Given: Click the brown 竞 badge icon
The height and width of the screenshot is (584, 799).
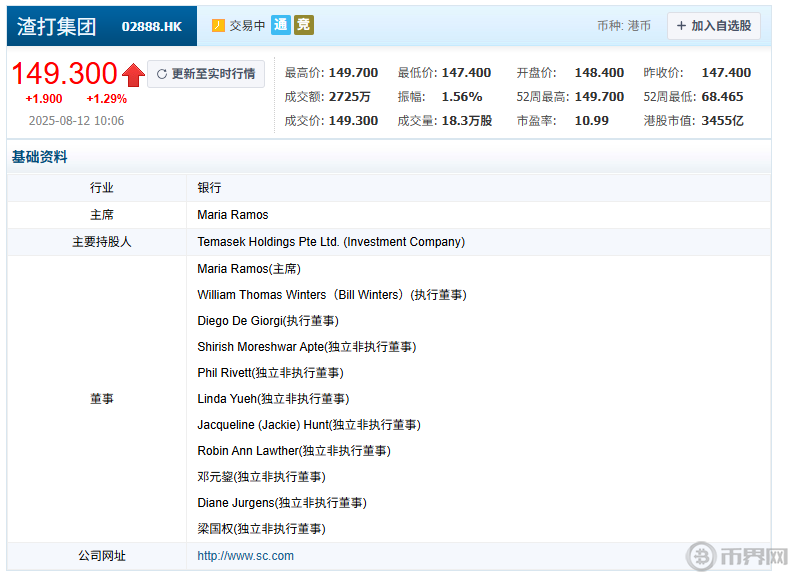Looking at the screenshot, I should point(304,25).
